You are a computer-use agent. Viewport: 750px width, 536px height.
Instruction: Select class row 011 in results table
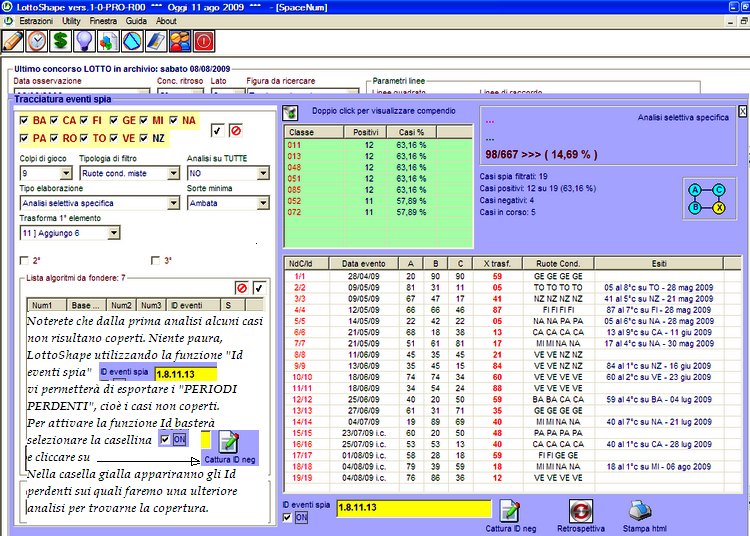378,145
